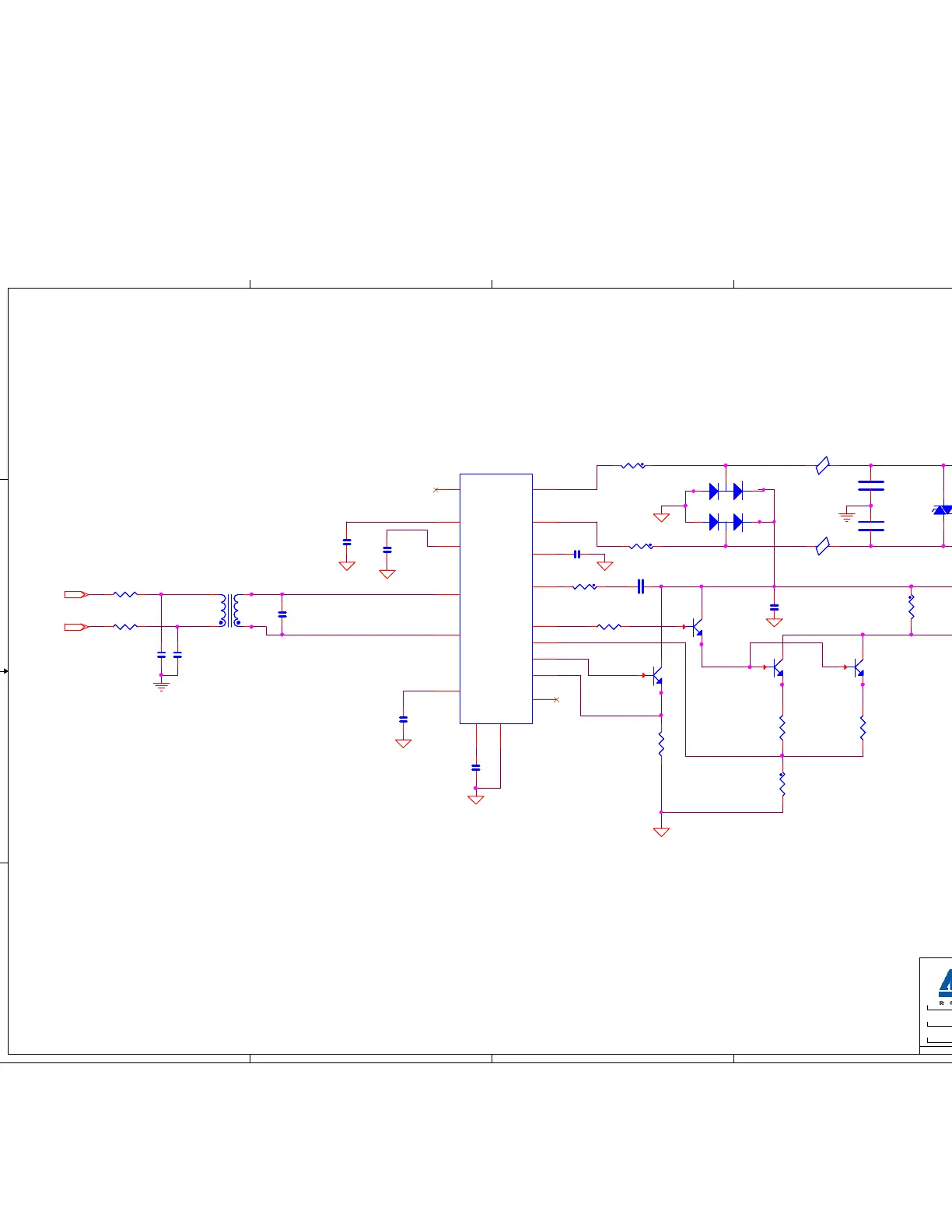The height and width of the screenshot is (1232, 952).
Task: Select lower large capacitor between the rails
Action: click(871, 526)
